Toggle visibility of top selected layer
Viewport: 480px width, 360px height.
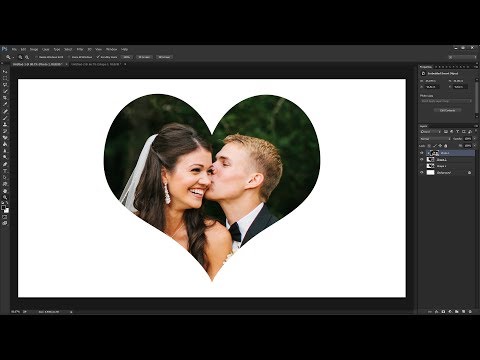(422, 153)
